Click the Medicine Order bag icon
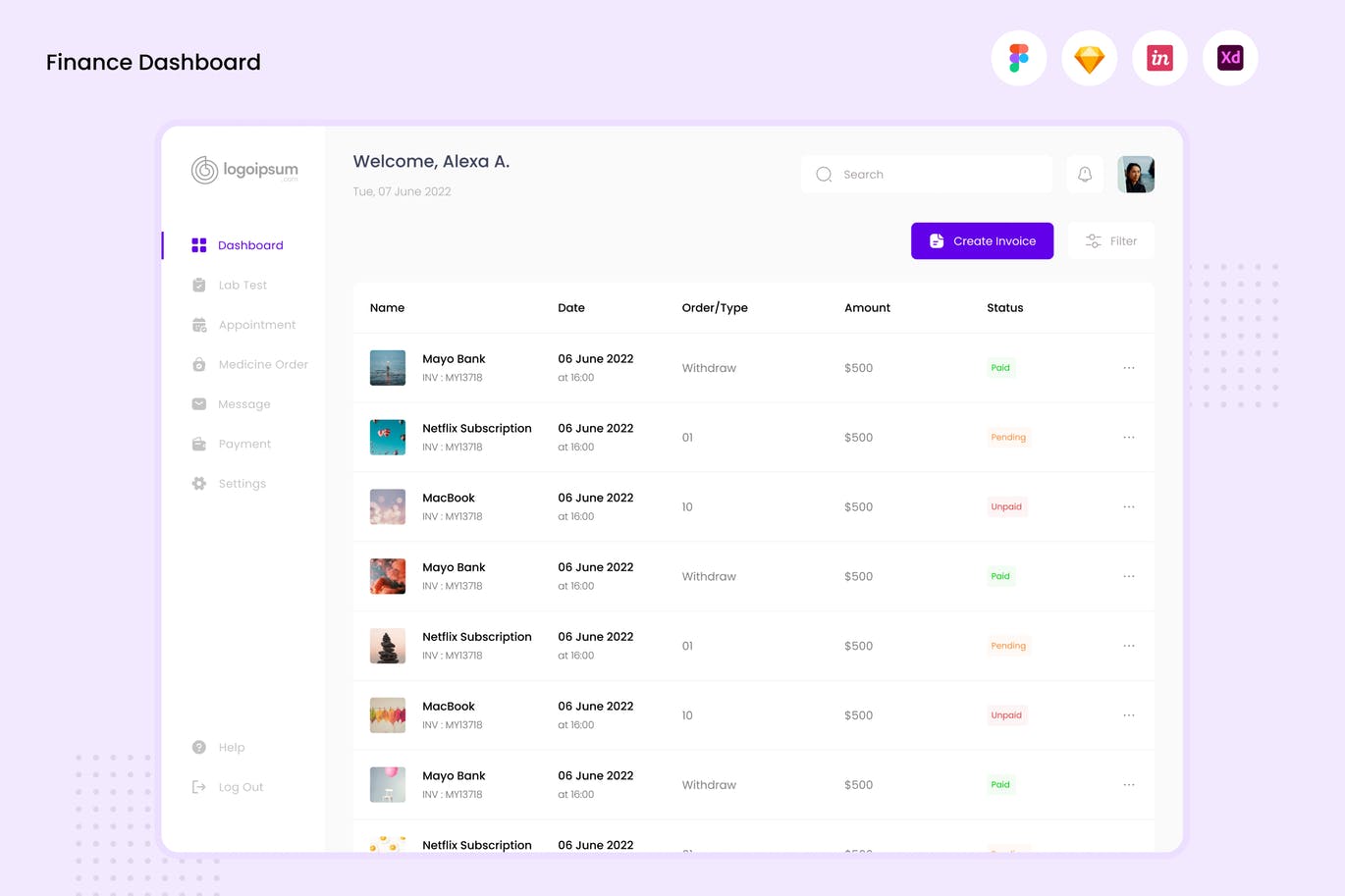The image size is (1345, 896). coord(199,364)
